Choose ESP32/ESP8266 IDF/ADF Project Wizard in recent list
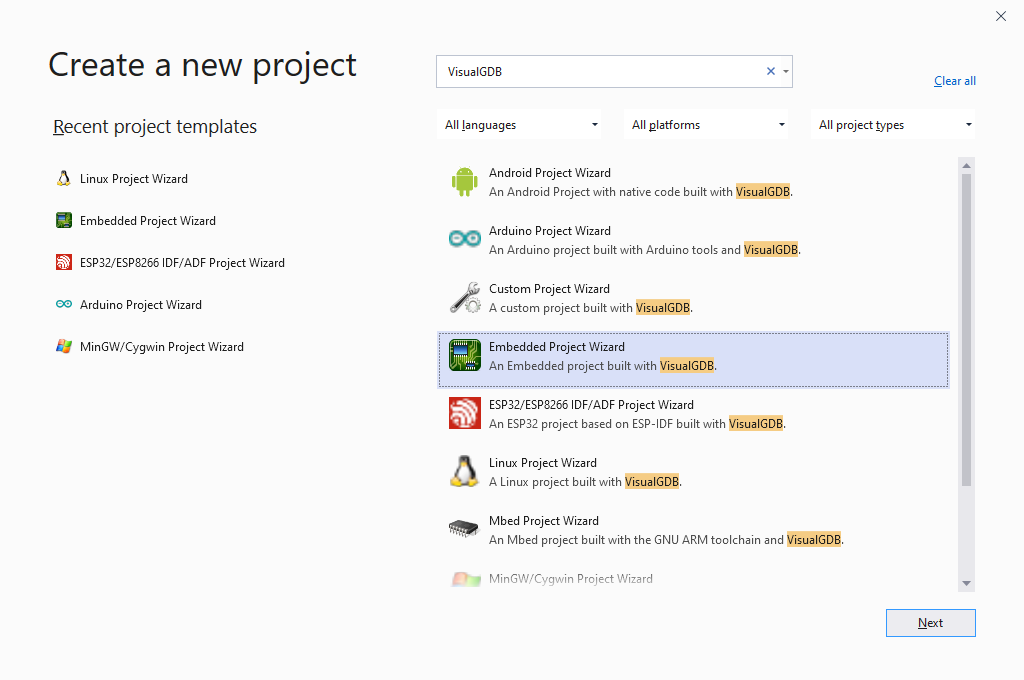The height and width of the screenshot is (680, 1024). pyautogui.click(x=182, y=263)
